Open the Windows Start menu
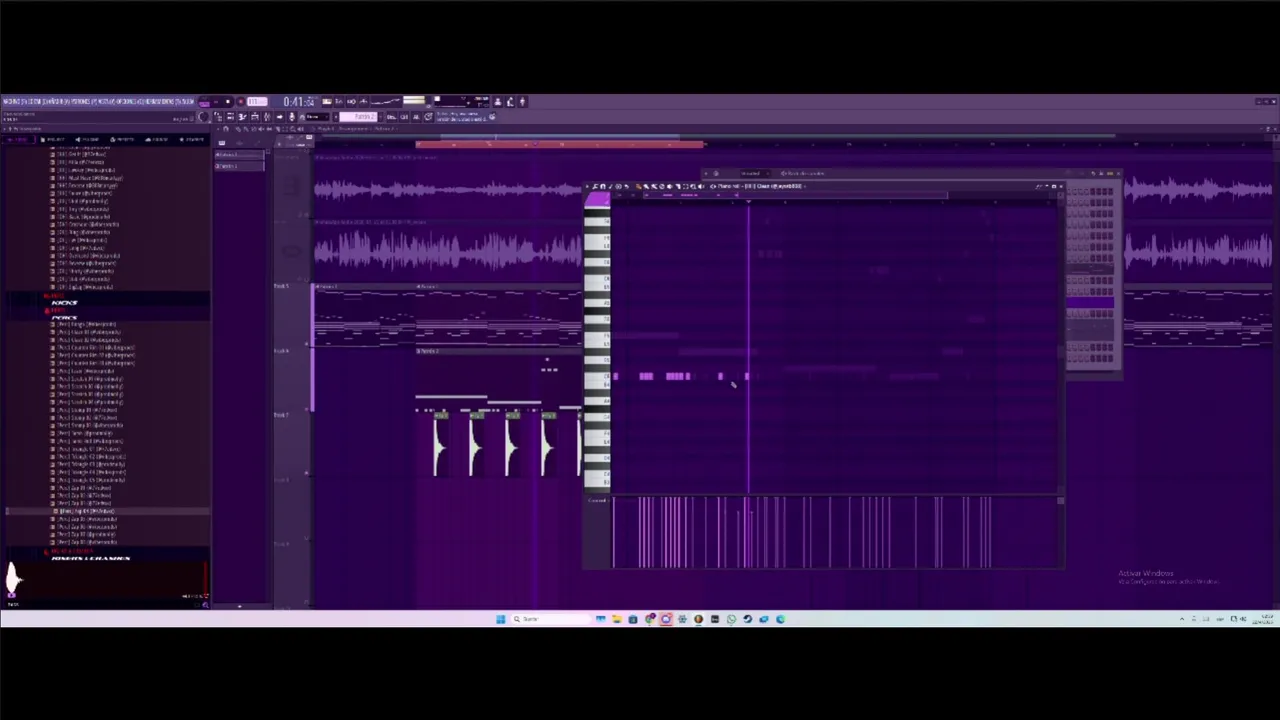Image resolution: width=1280 pixels, height=720 pixels. (500, 619)
